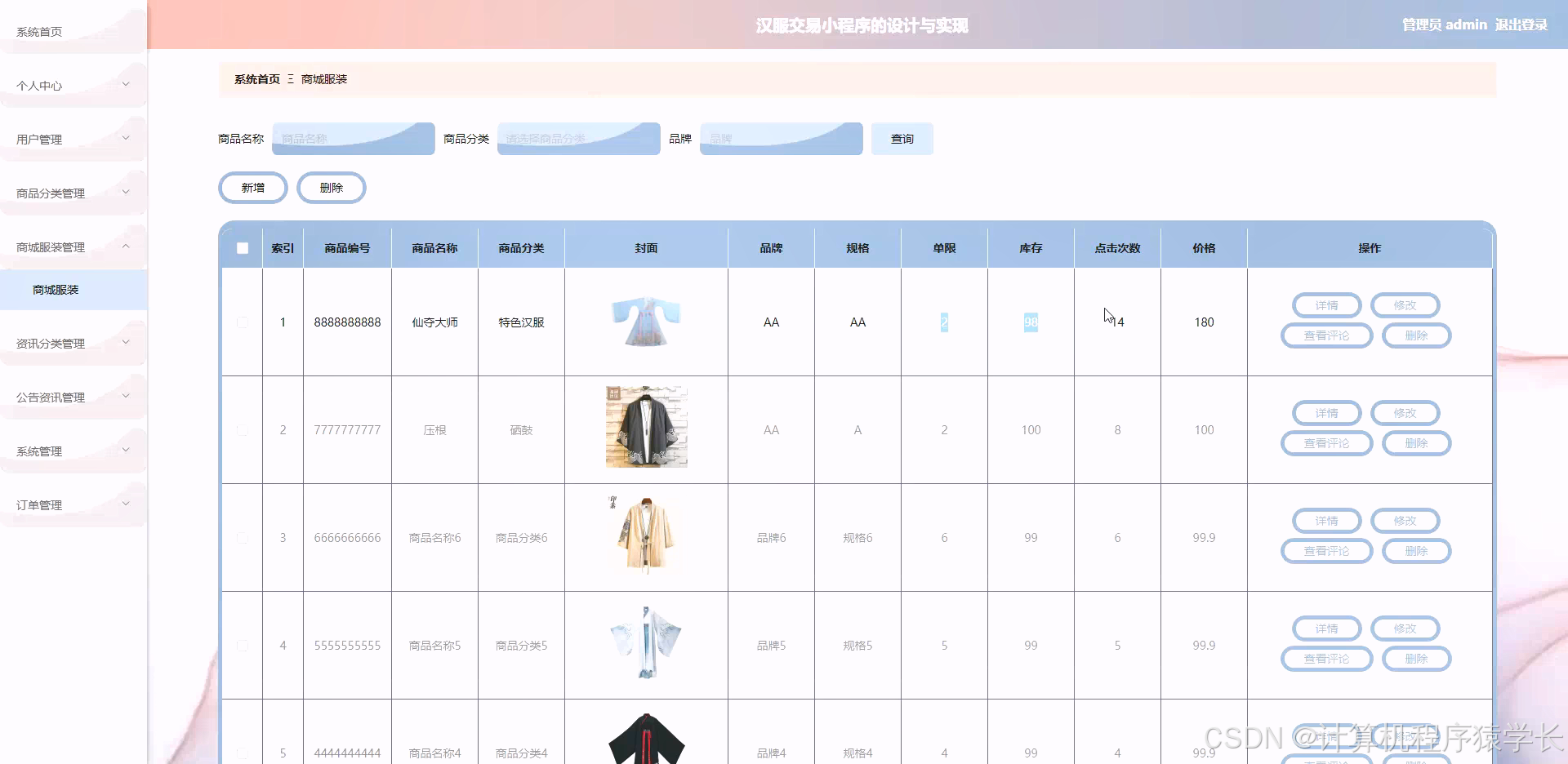This screenshot has width=1568, height=764.
Task: Click the 新增 button
Action: (x=253, y=188)
